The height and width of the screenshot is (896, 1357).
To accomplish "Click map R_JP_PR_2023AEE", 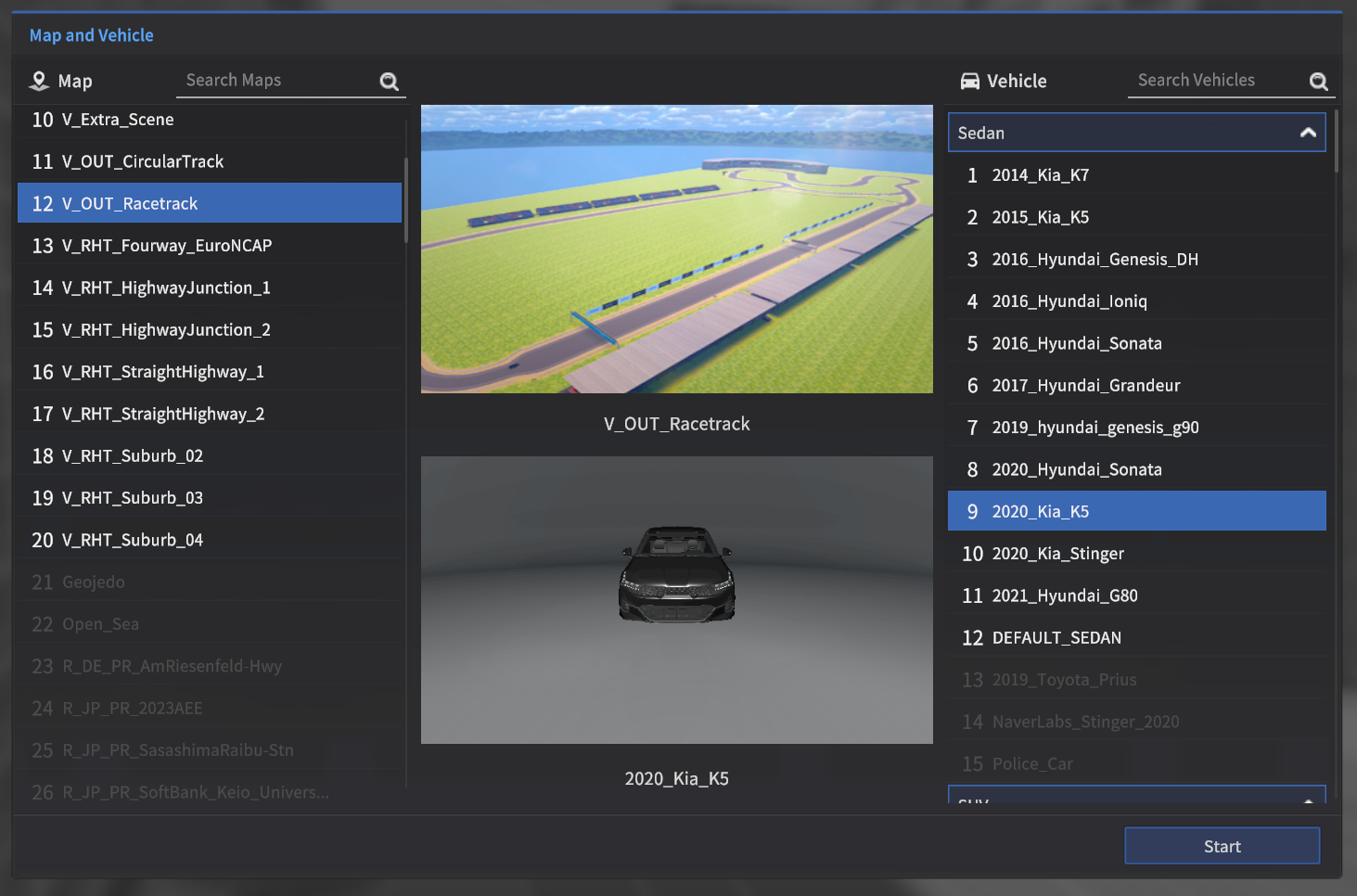I will pyautogui.click(x=210, y=708).
